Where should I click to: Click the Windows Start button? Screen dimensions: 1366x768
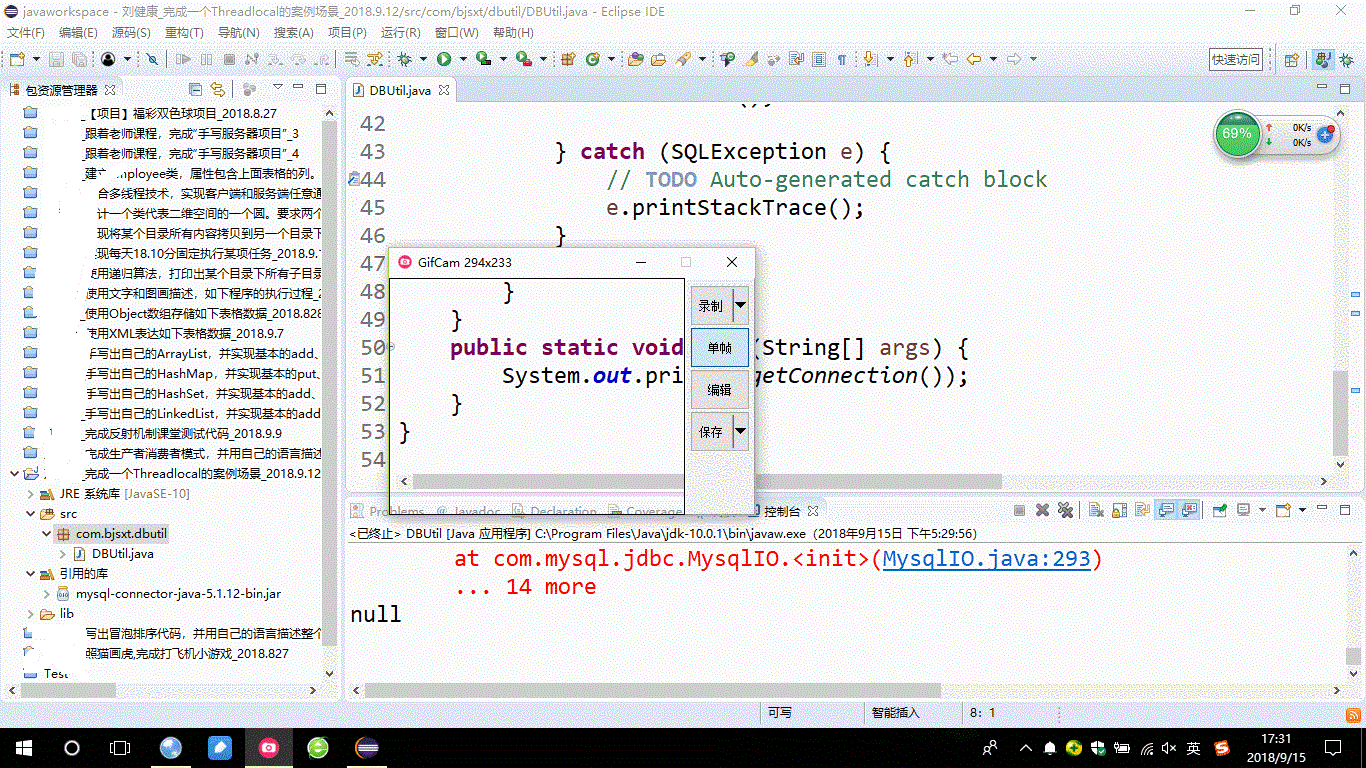(x=24, y=747)
